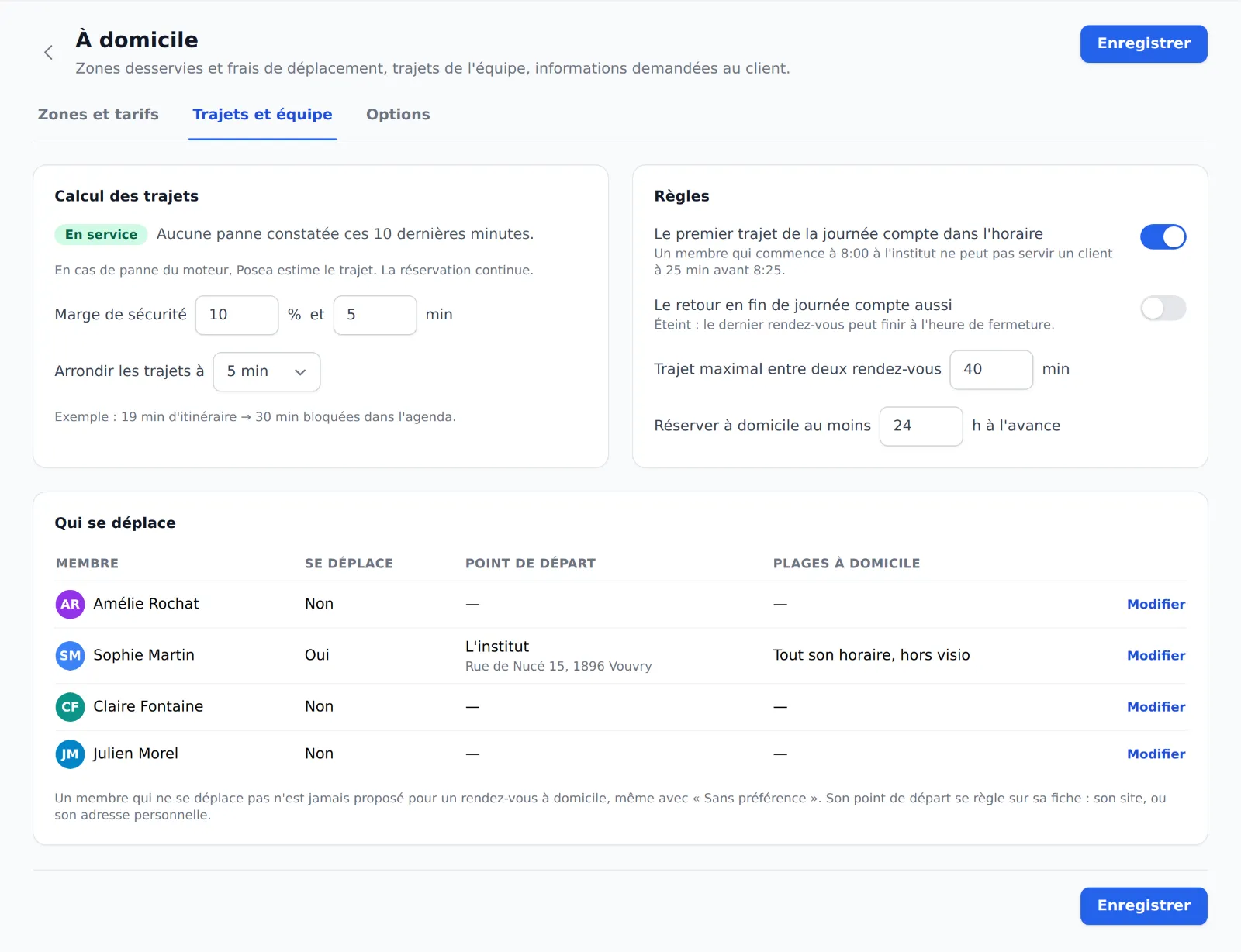Focus the advance booking hours field

click(921, 426)
